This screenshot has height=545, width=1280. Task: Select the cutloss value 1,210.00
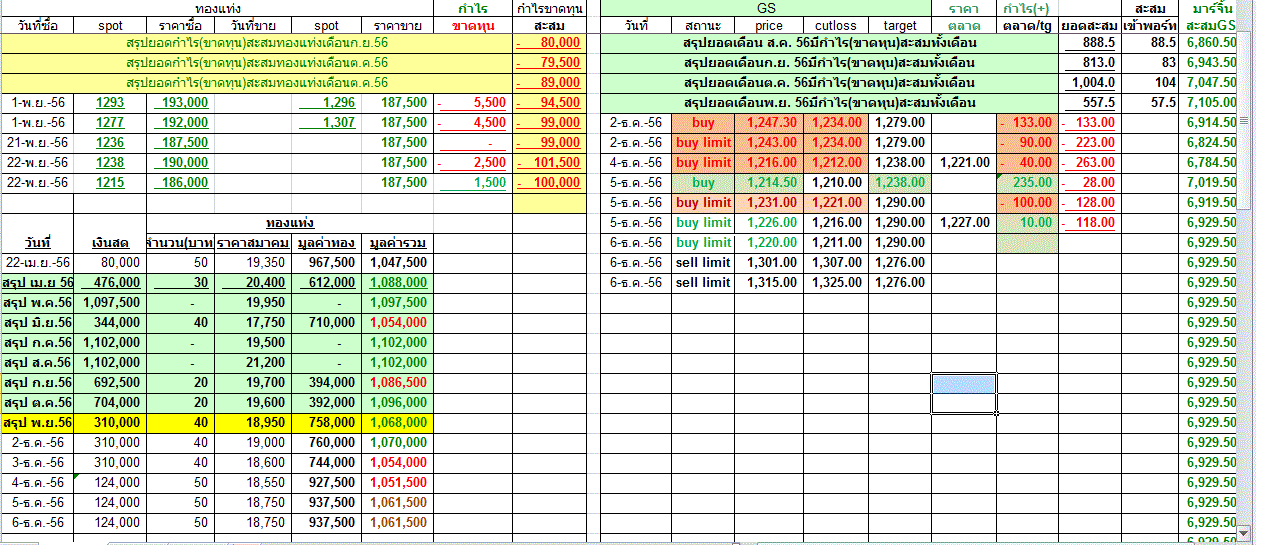(835, 183)
